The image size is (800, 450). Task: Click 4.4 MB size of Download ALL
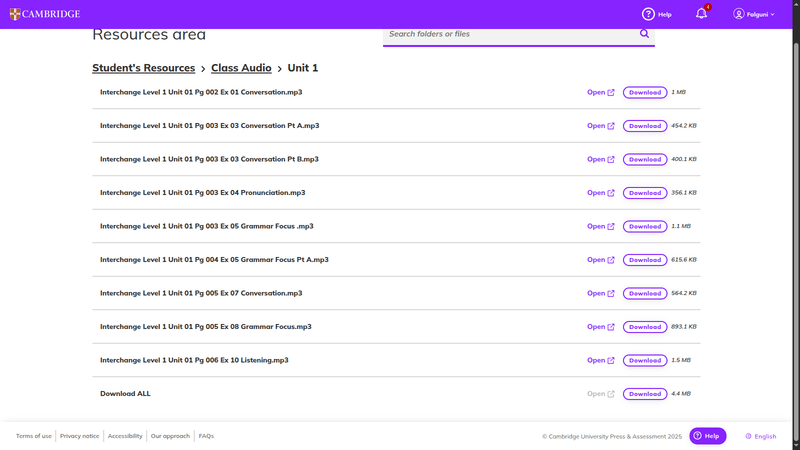tap(681, 394)
